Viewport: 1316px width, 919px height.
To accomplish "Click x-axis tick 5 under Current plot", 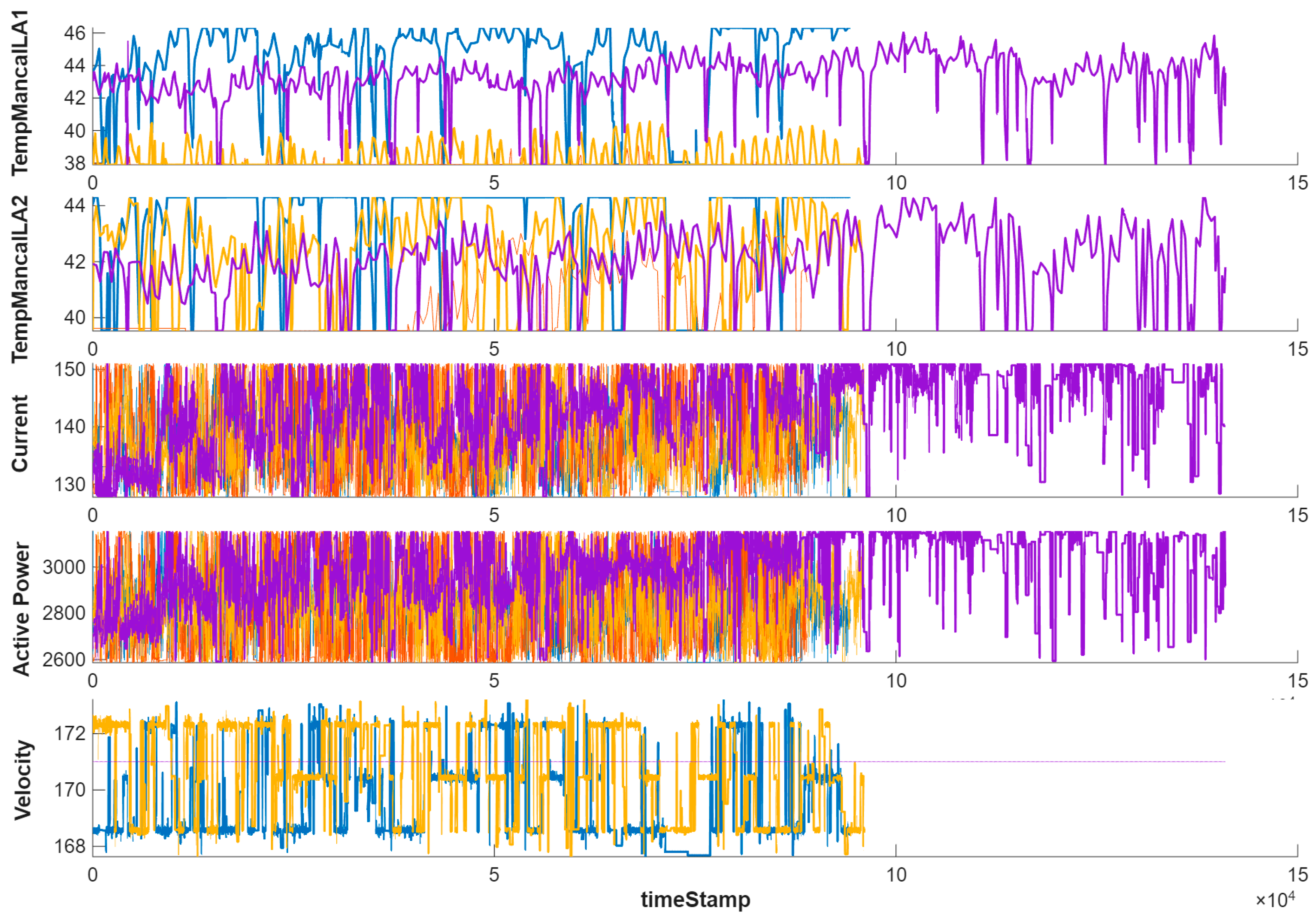I will point(494,515).
